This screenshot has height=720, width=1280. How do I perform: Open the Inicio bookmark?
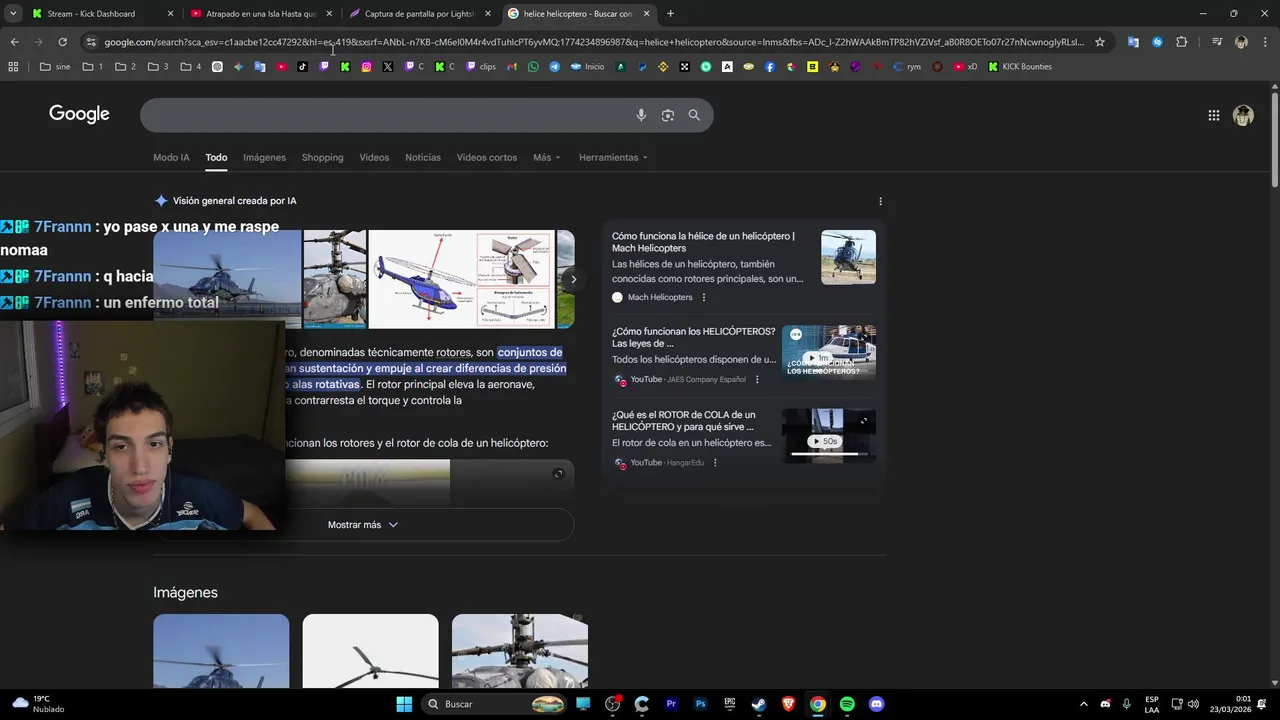[x=587, y=67]
